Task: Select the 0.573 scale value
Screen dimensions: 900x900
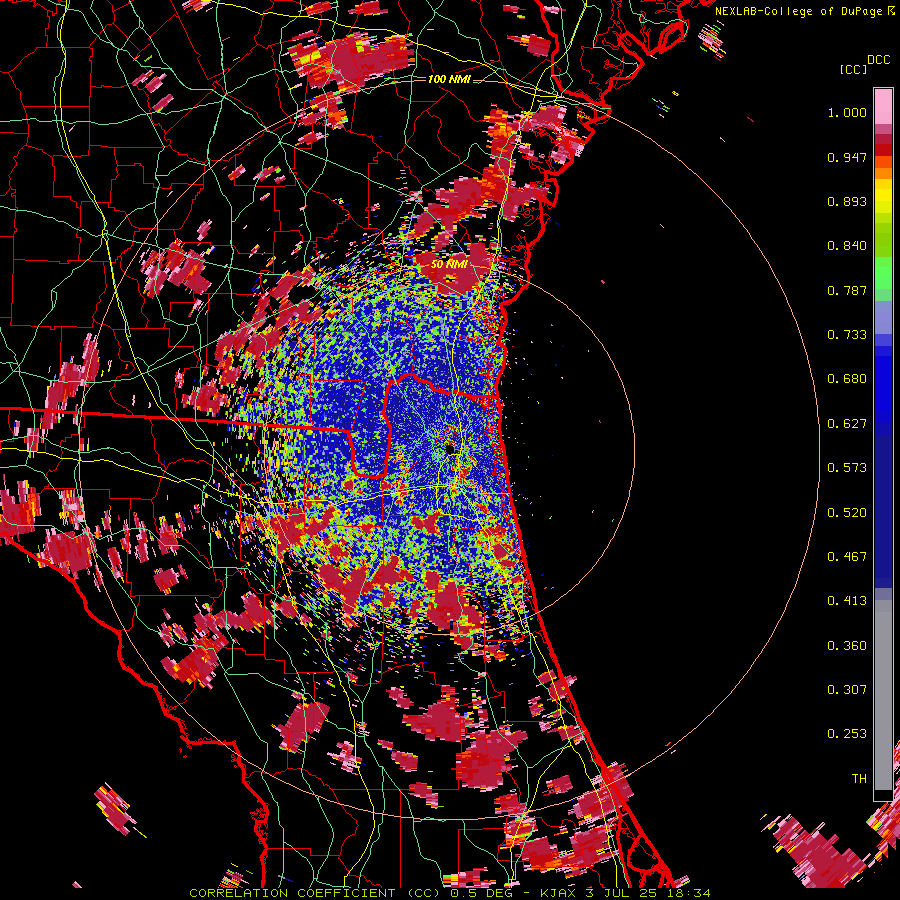Action: point(847,468)
